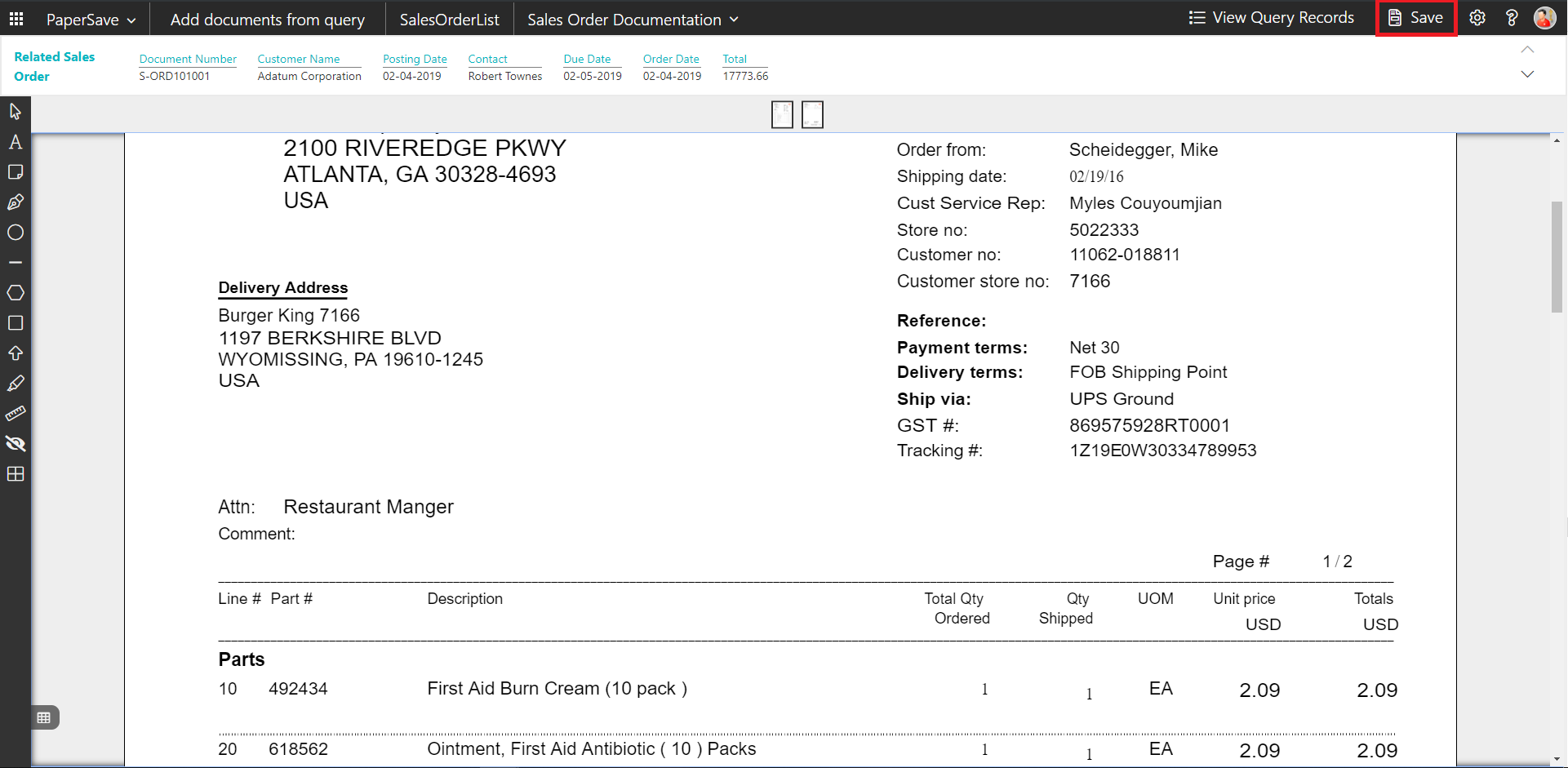Image resolution: width=1568 pixels, height=768 pixels.
Task: Choose the sticky note tool
Action: coord(15,172)
